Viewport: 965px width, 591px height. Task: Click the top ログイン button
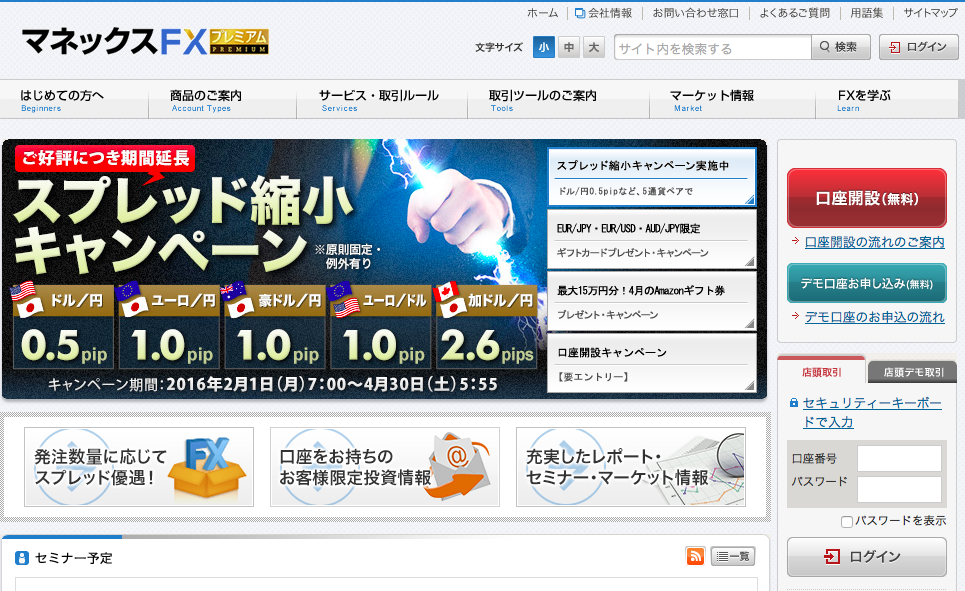pos(919,47)
